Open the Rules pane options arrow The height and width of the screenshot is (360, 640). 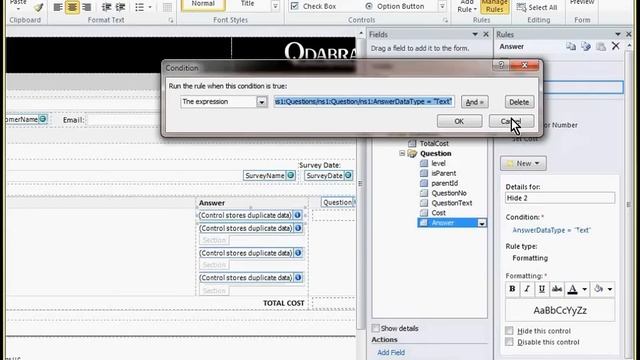[618, 35]
